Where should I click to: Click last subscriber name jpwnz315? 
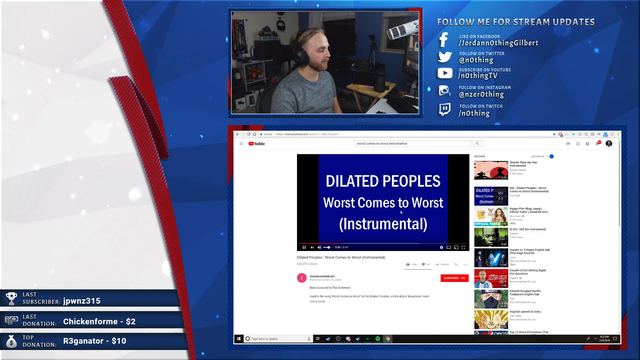(82, 301)
